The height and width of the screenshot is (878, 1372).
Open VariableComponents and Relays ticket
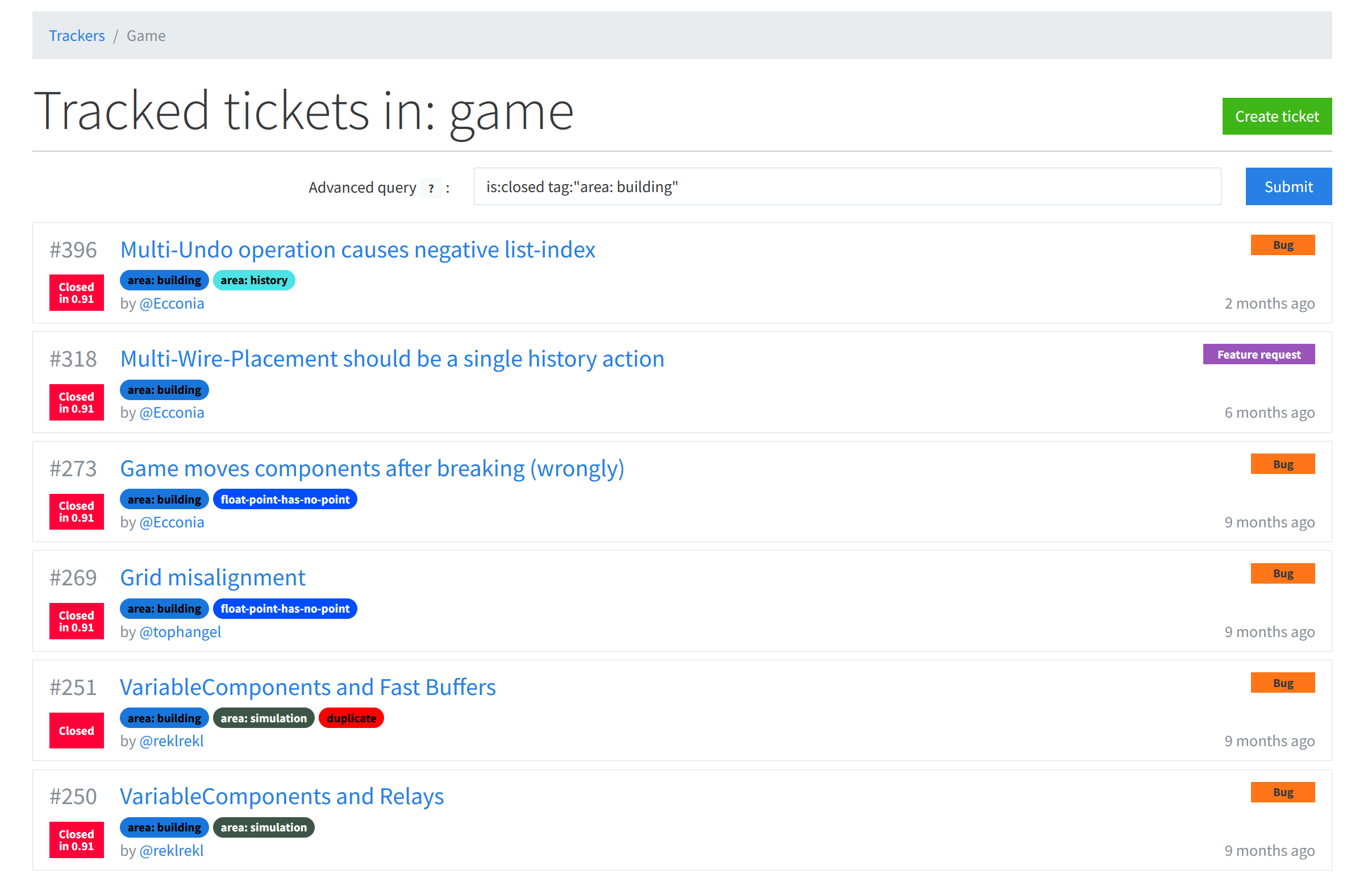click(282, 797)
